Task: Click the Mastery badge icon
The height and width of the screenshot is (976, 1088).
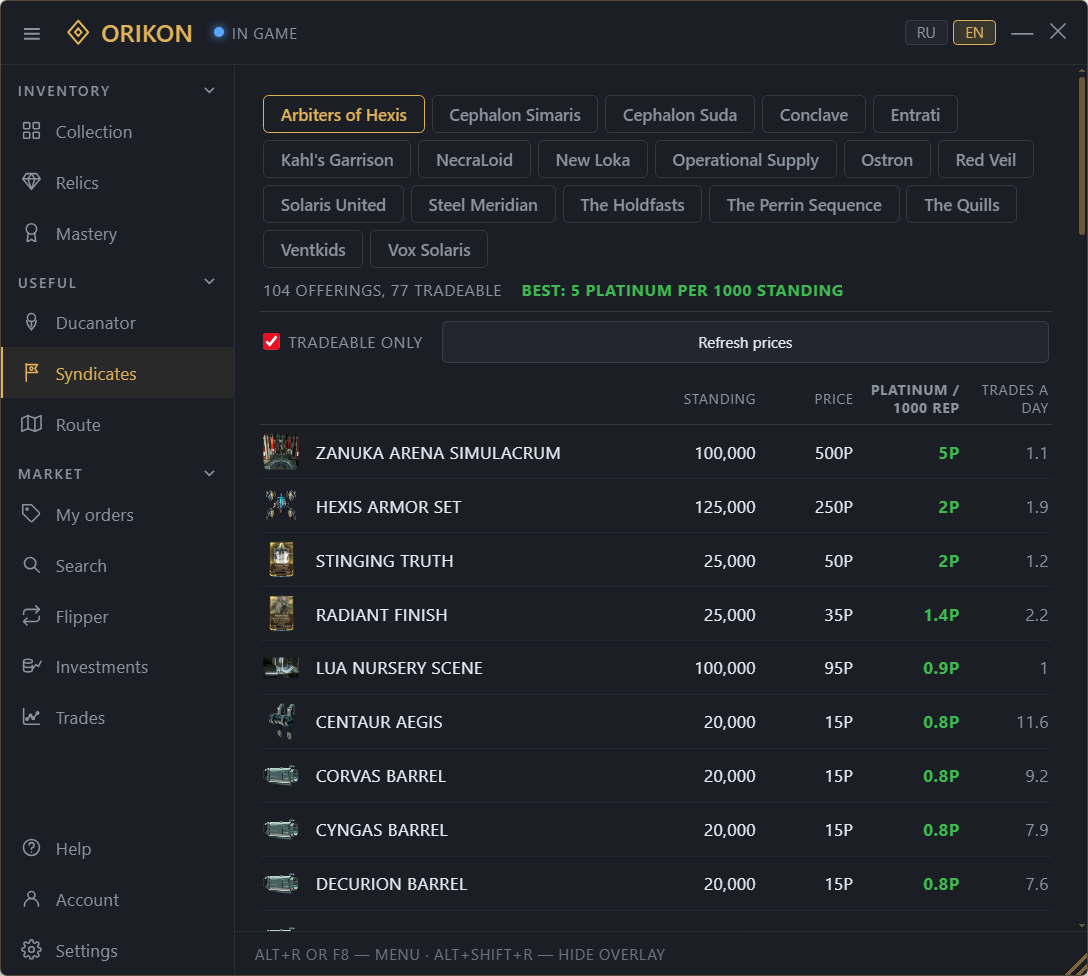Action: click(31, 233)
